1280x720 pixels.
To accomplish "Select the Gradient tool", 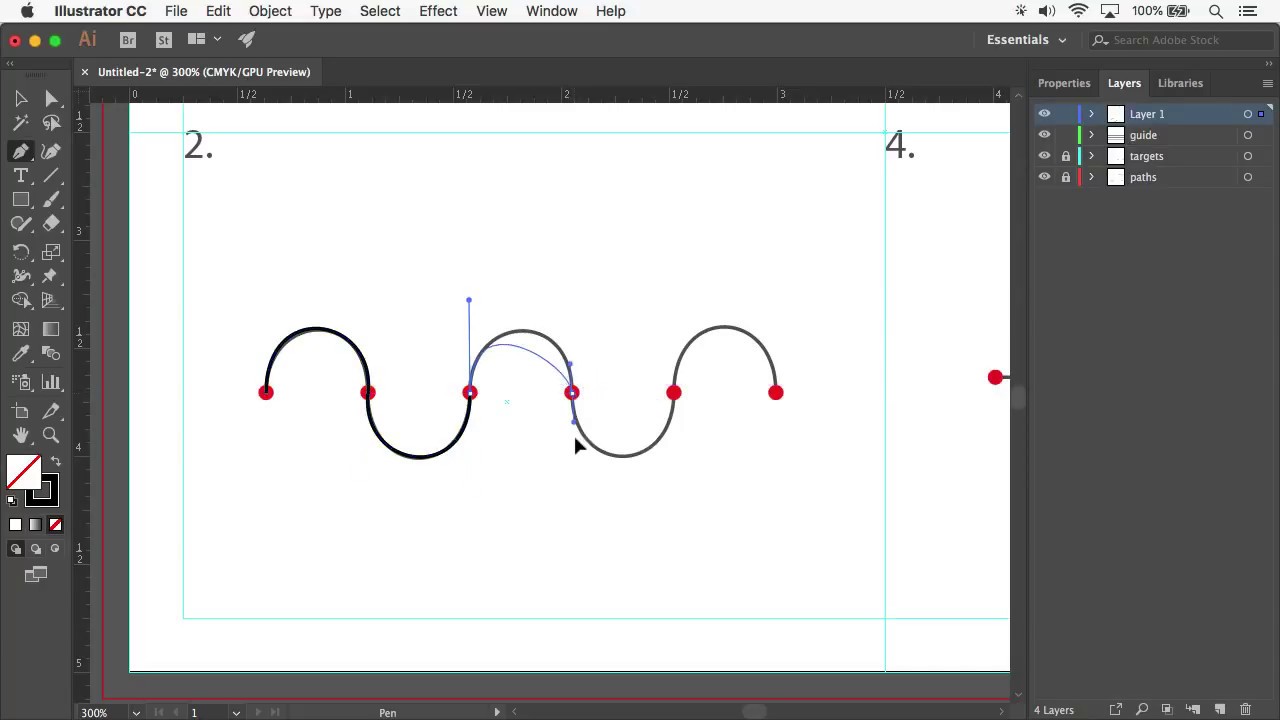I will tap(51, 329).
